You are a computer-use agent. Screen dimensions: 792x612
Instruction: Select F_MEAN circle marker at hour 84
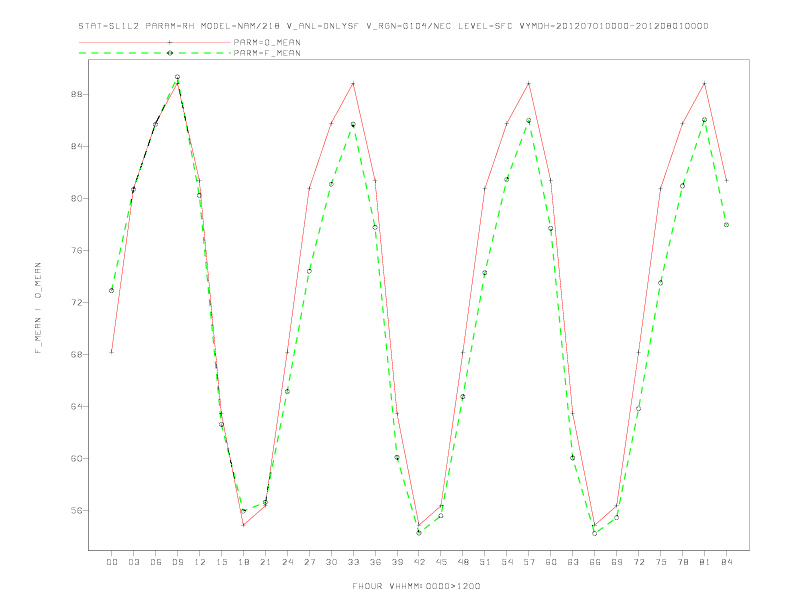[726, 225]
